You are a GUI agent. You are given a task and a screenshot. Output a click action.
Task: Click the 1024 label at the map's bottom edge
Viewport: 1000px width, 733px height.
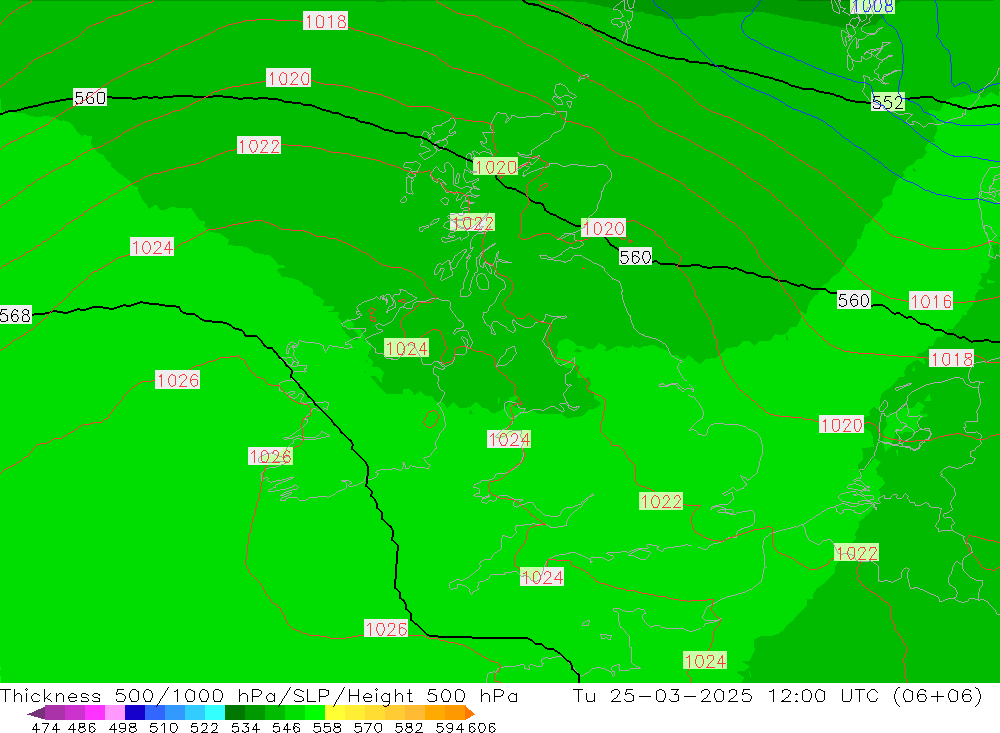pyautogui.click(x=705, y=661)
